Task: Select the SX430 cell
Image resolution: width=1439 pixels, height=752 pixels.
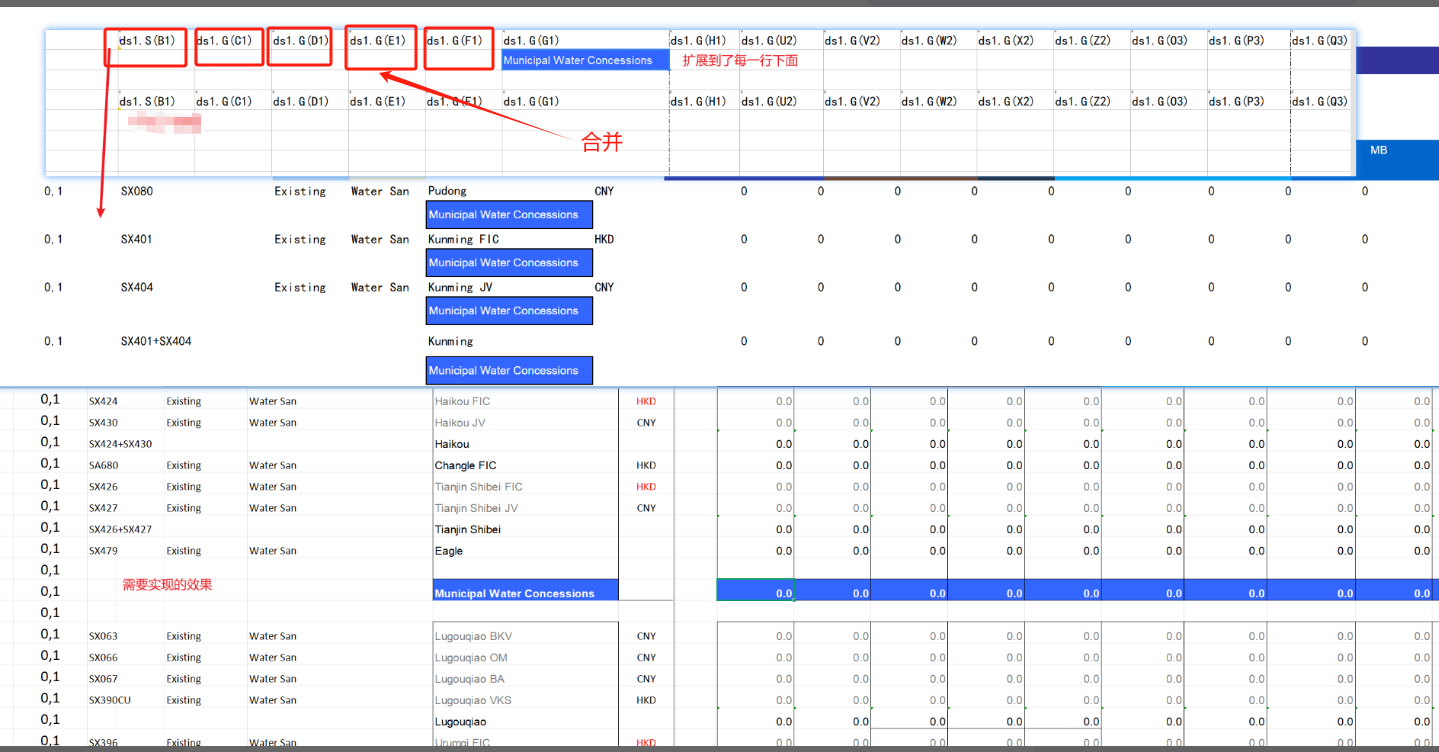Action: pos(103,422)
